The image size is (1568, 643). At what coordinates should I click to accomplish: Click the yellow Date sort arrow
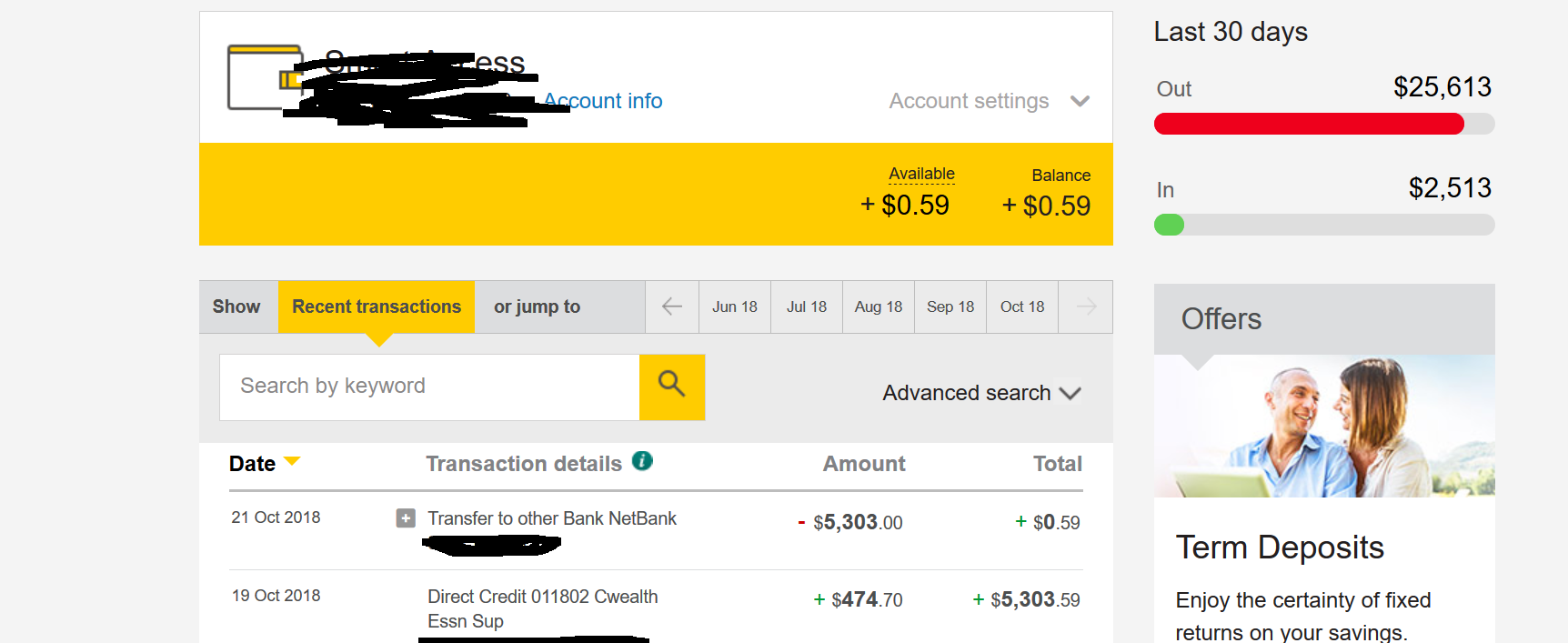click(x=292, y=461)
